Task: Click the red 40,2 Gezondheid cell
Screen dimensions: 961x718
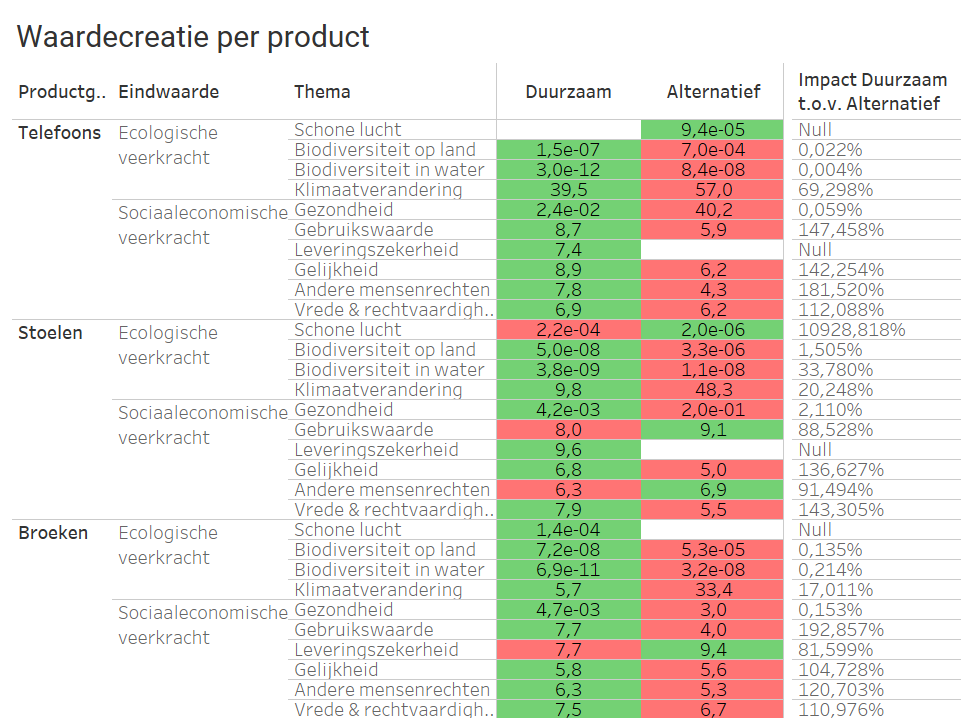Action: 713,210
